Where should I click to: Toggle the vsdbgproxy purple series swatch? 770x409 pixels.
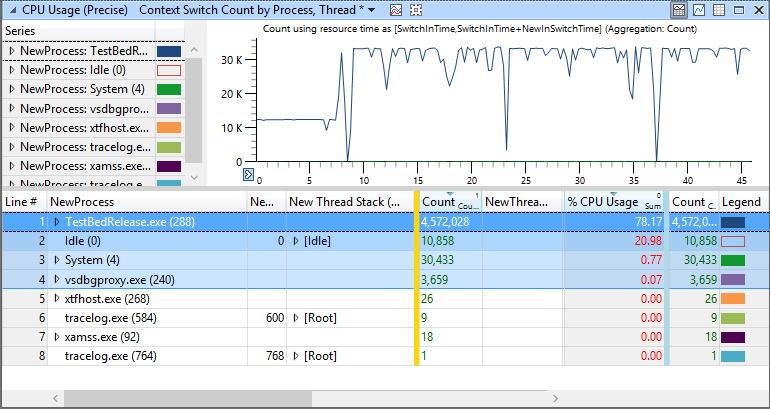169,109
